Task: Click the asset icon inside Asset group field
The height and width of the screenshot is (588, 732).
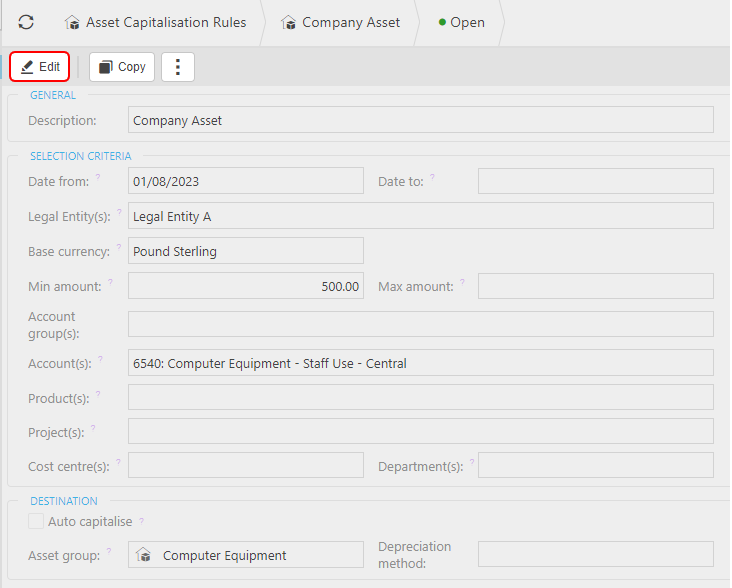Action: coord(144,554)
